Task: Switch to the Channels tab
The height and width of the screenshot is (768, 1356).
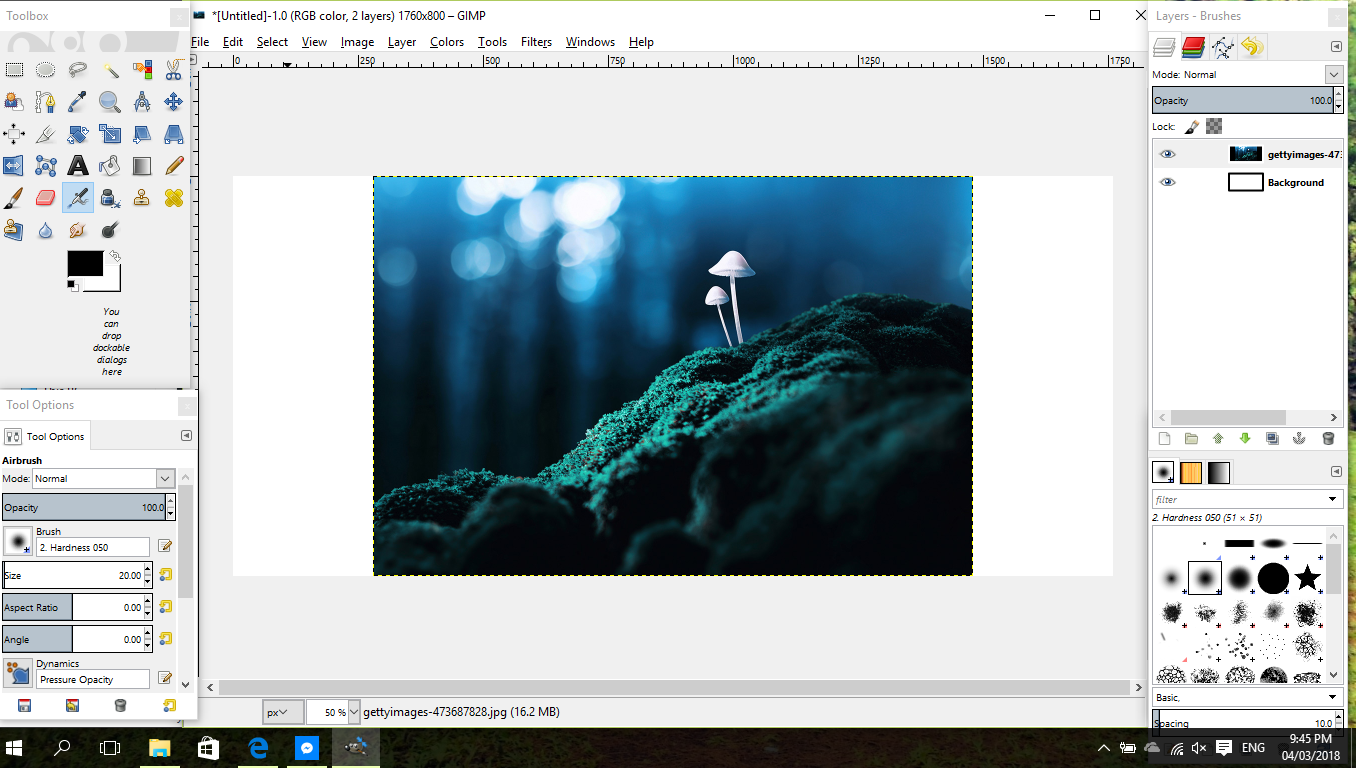Action: click(1193, 46)
